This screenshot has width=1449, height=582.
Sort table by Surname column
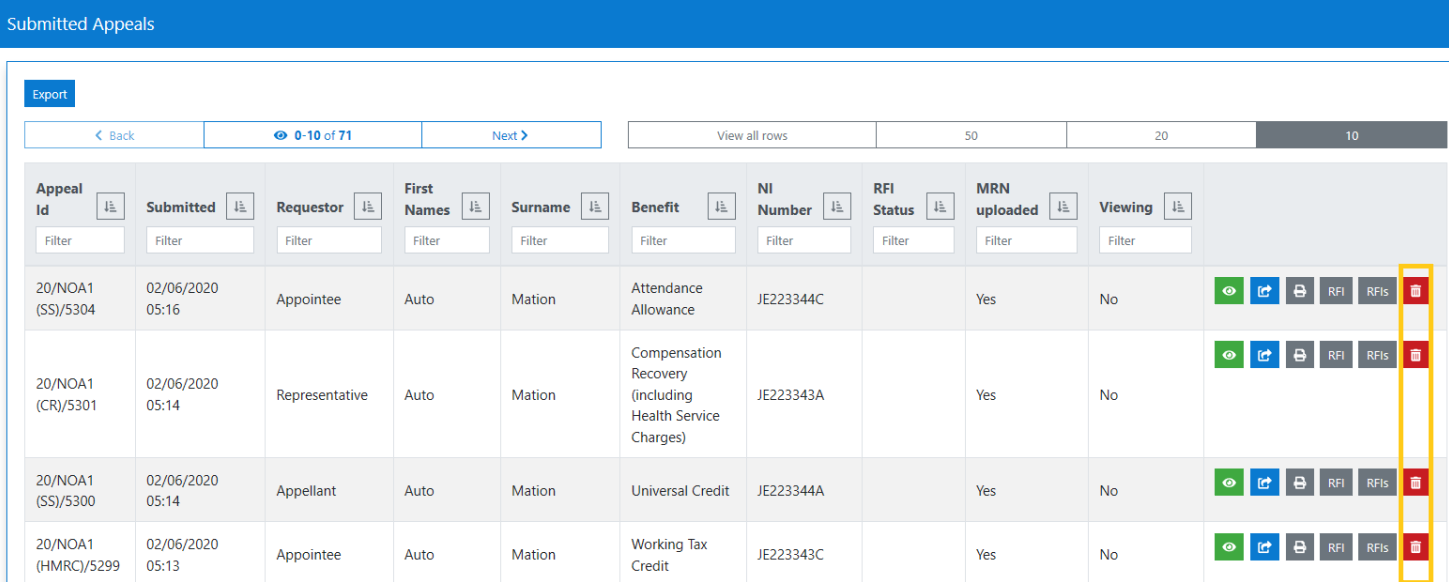click(x=595, y=207)
